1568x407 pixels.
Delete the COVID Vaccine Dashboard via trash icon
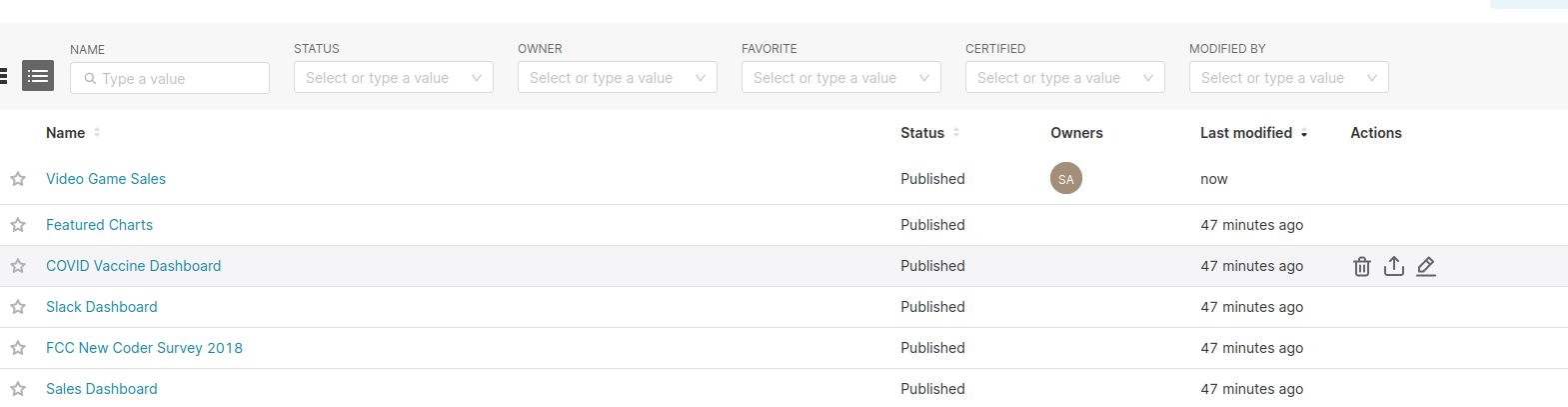coord(1362,266)
